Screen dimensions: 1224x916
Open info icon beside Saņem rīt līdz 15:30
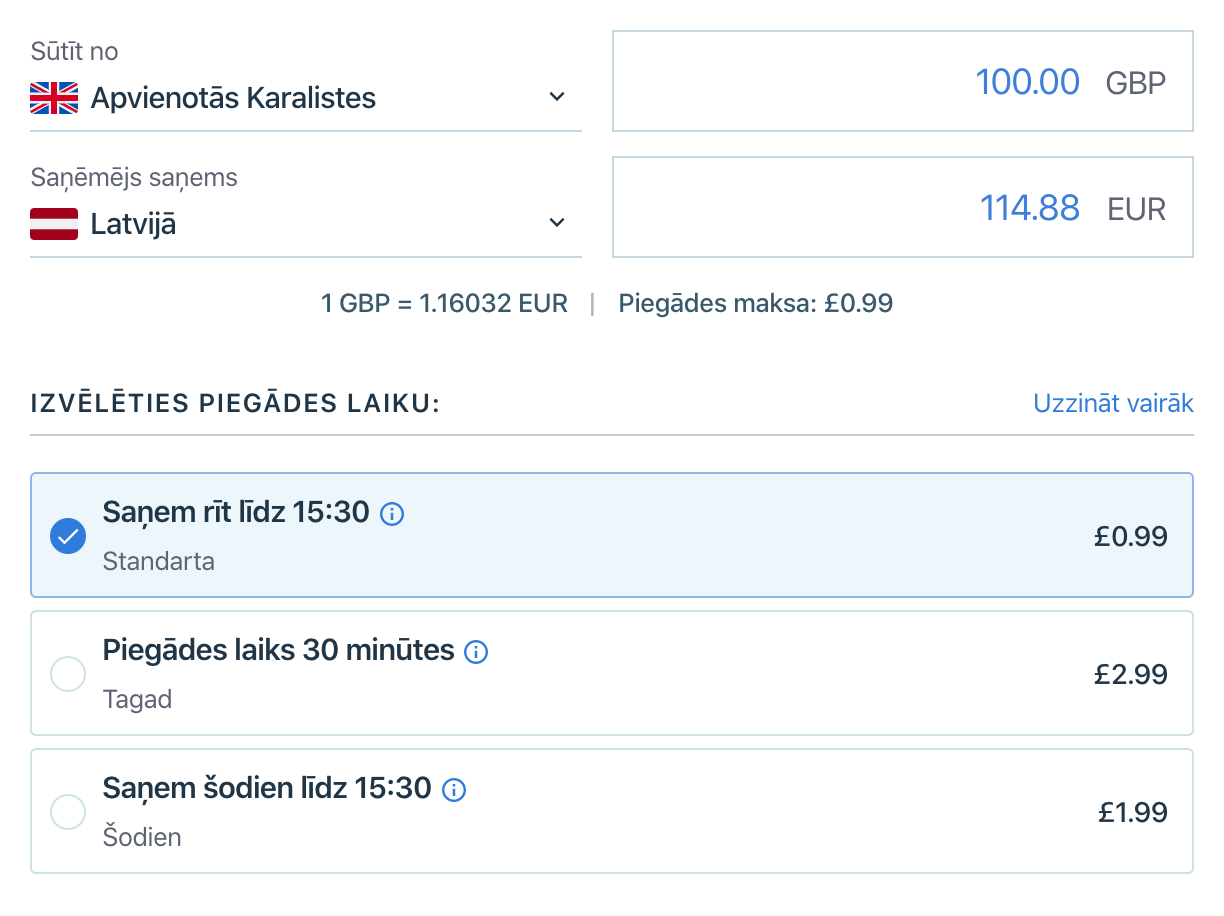[x=393, y=515]
